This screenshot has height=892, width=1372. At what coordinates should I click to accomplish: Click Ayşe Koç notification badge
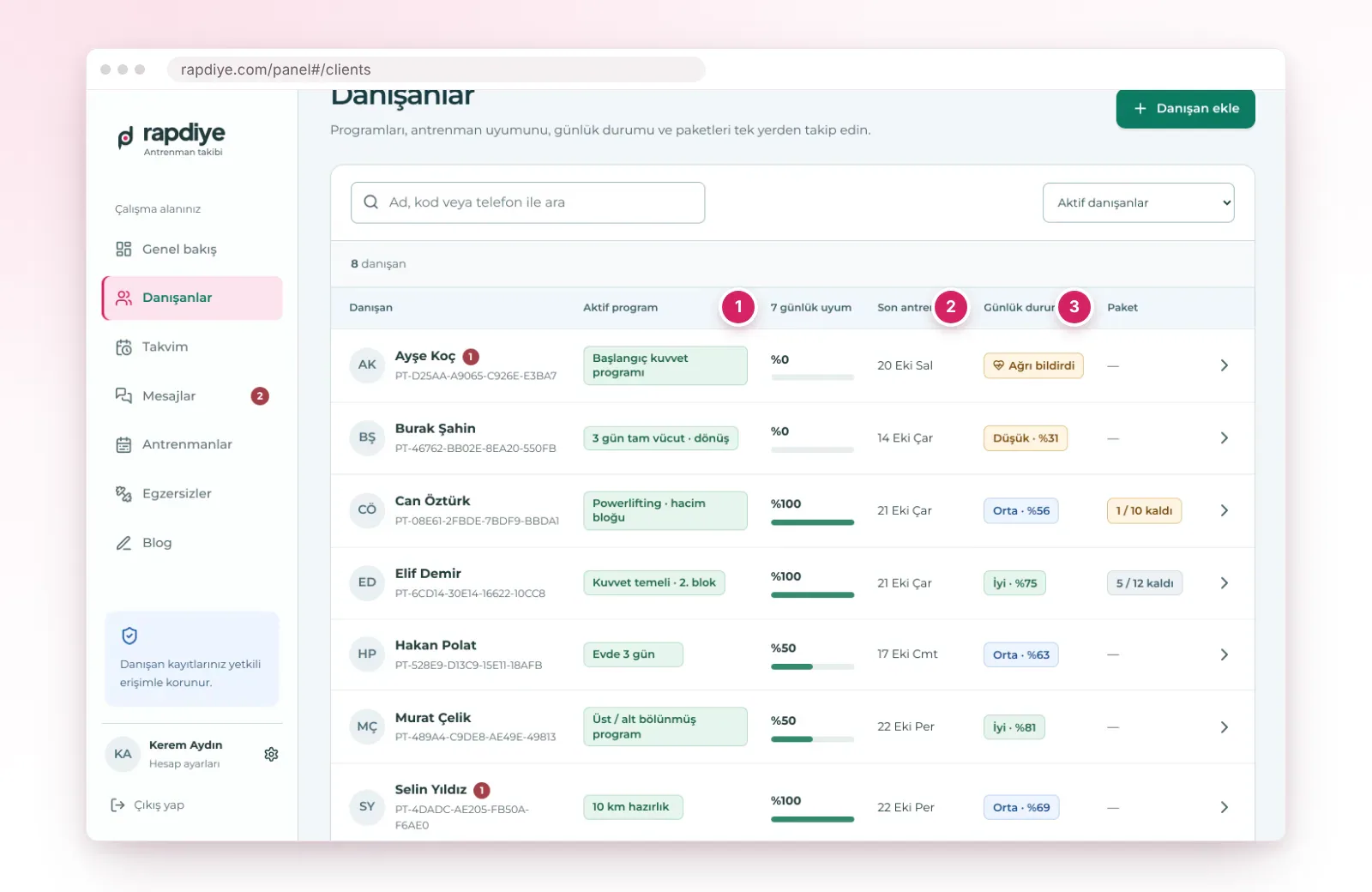coord(471,357)
